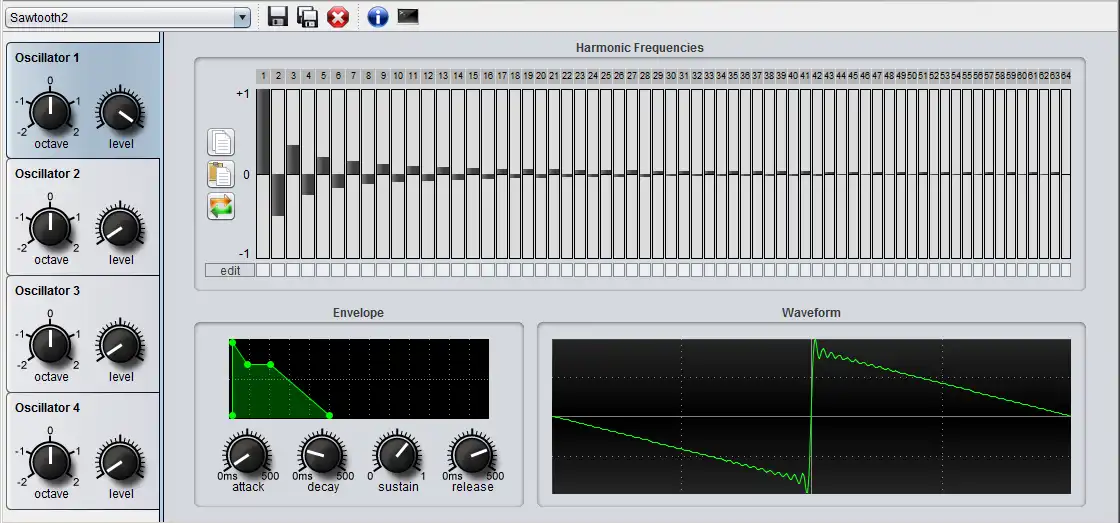
Task: Click the 'Harmonic Frequencies' heading
Action: (x=639, y=48)
